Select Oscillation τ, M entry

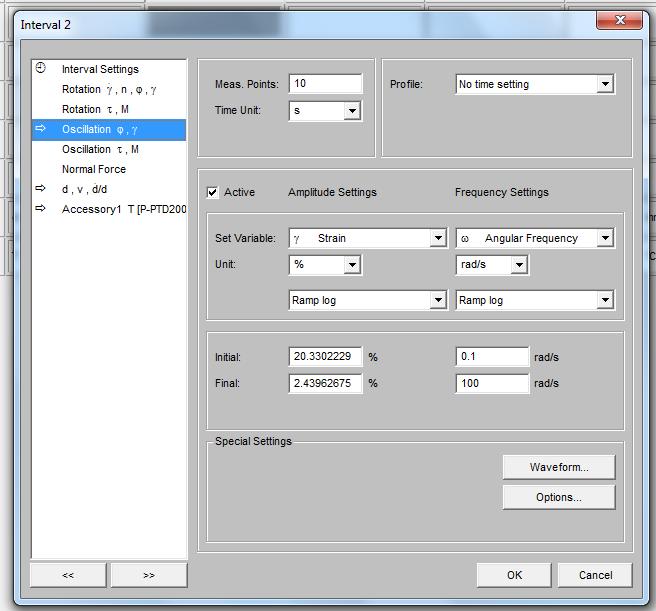[109, 149]
